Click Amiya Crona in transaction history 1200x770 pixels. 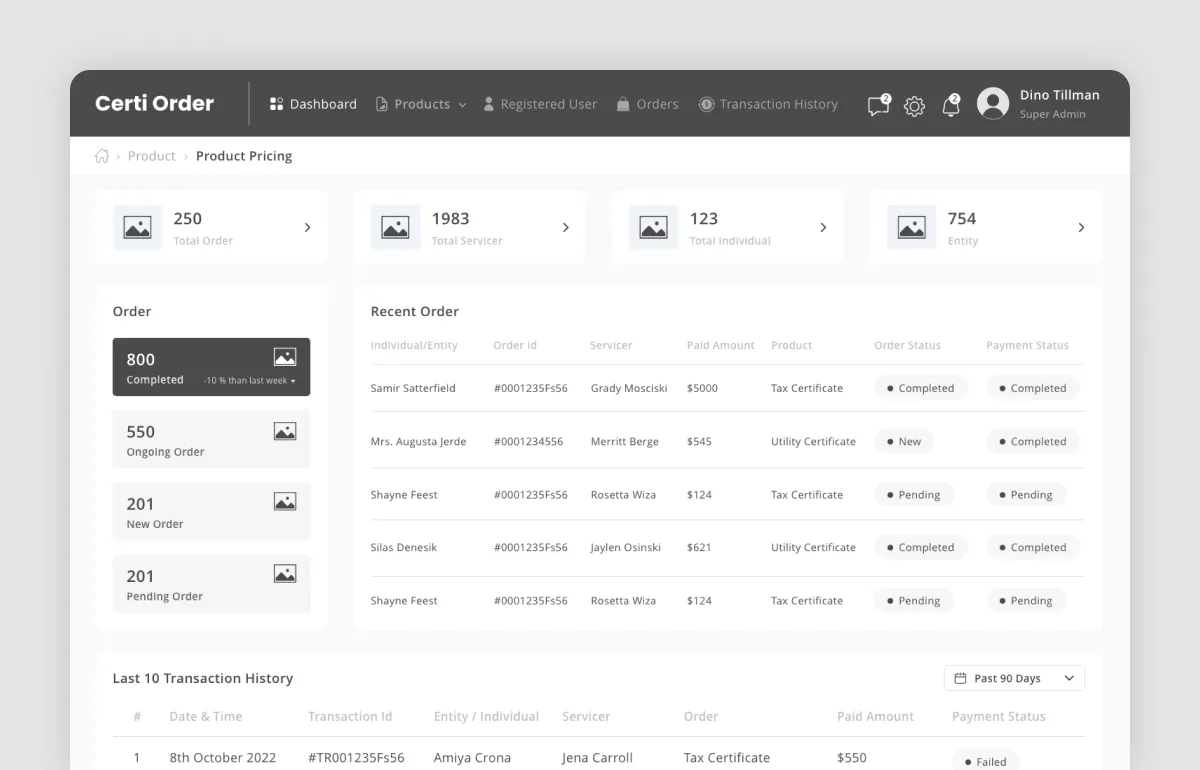click(x=472, y=758)
